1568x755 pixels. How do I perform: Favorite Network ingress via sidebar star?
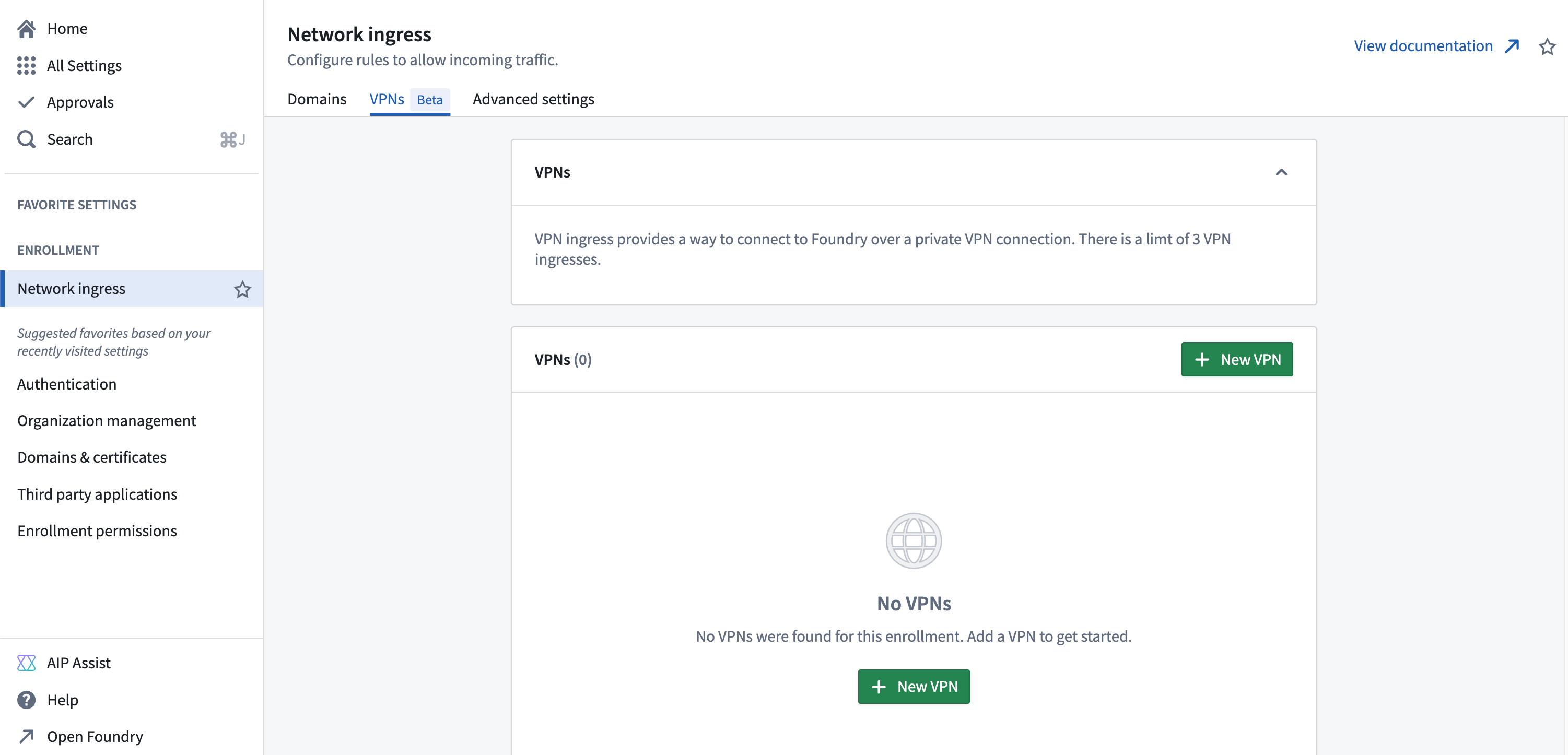coord(242,289)
